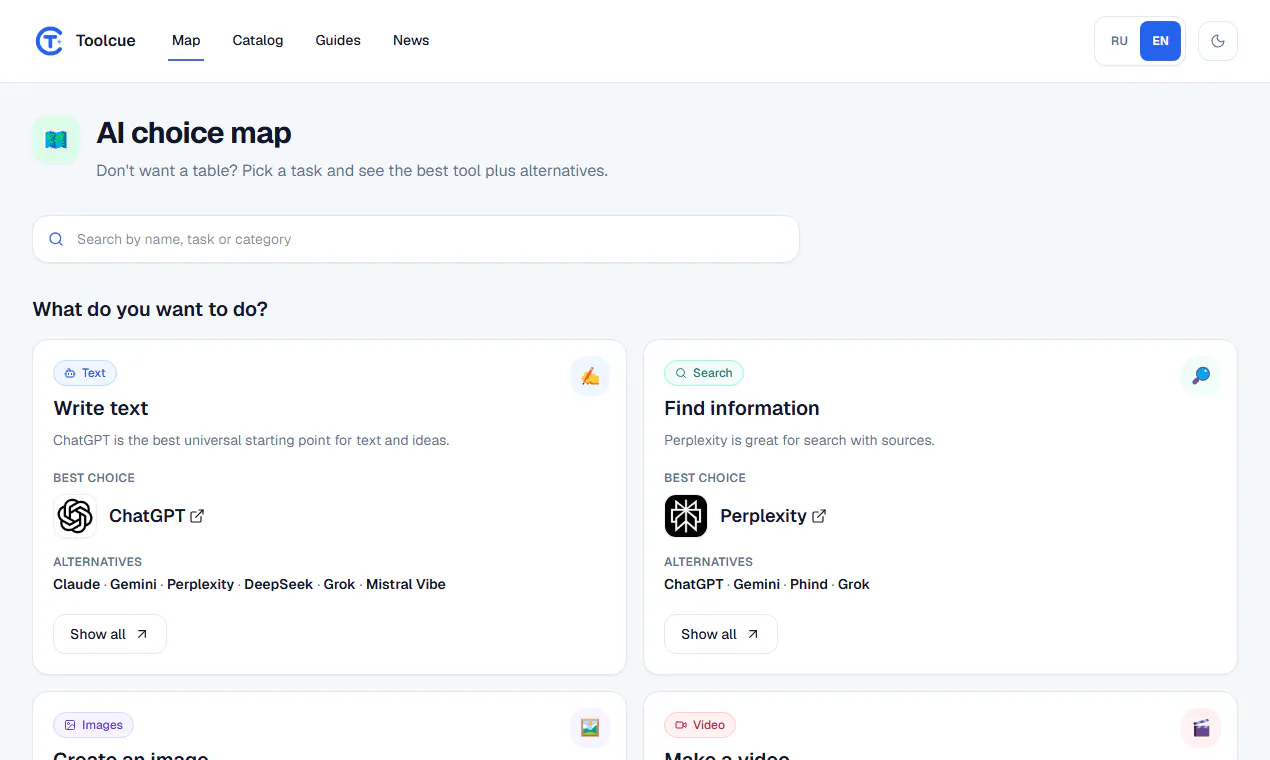Click the Find information card title
Viewport: 1270px width, 760px height.
742,408
